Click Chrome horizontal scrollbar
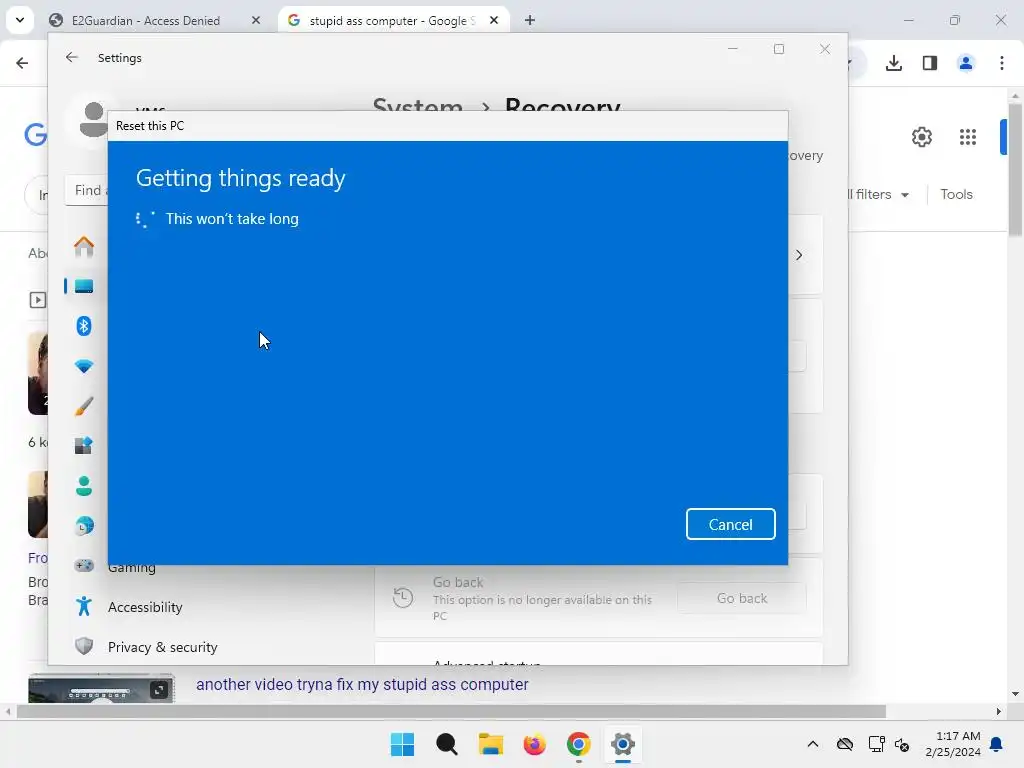The image size is (1024, 768). coord(451,711)
